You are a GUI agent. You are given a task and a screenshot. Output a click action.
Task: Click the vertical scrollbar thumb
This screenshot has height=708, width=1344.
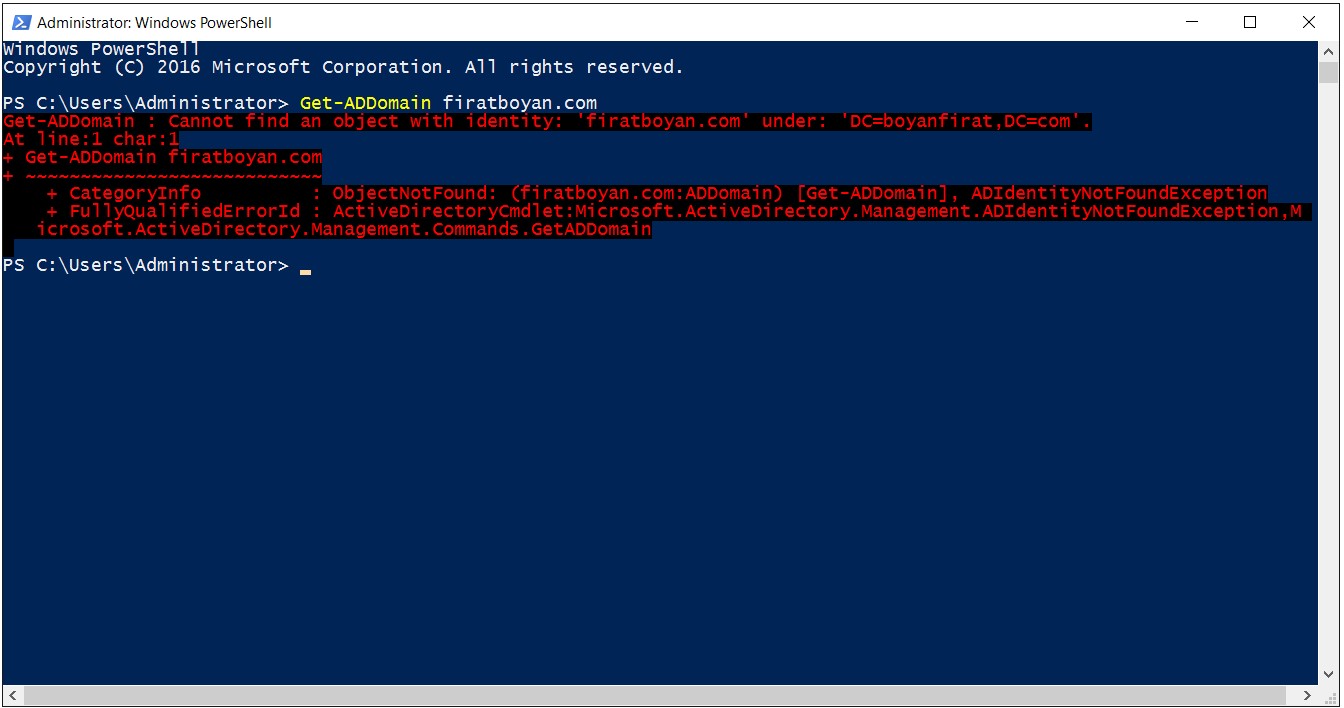click(x=1328, y=72)
